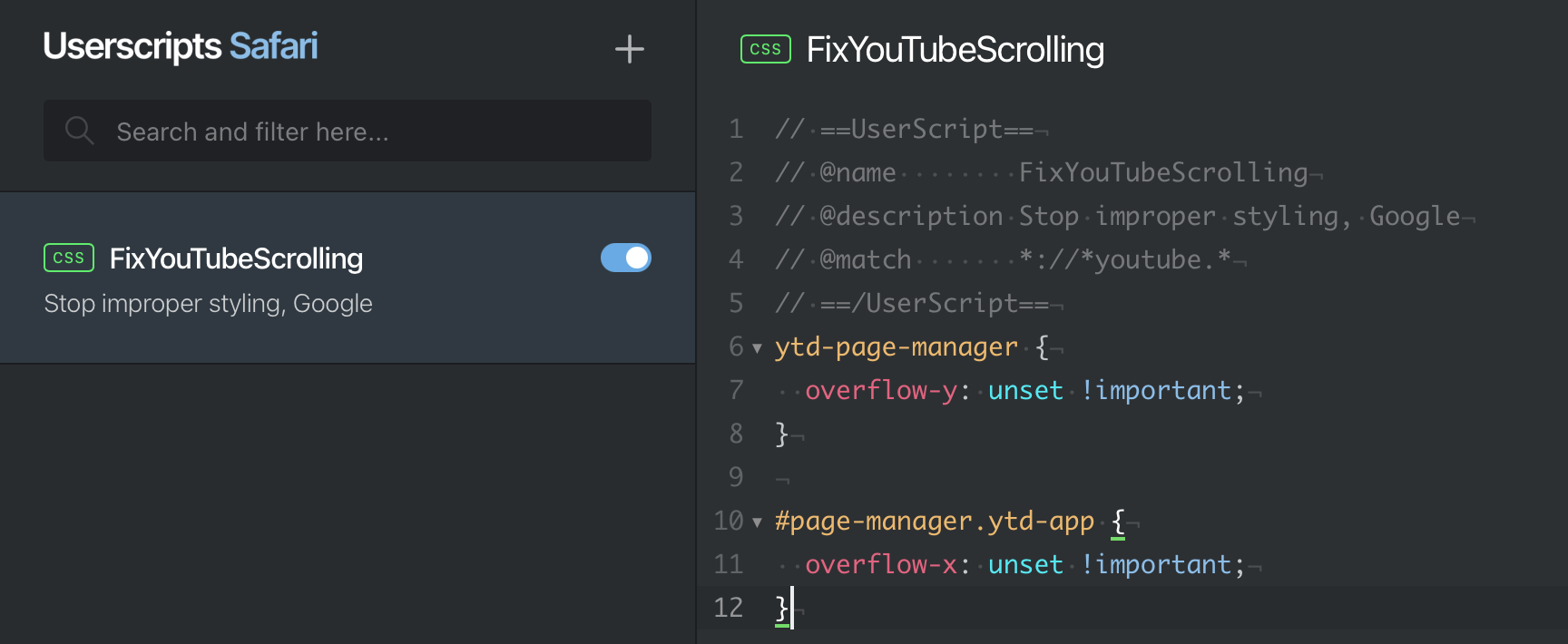Screen dimensions: 1568x644
Task: Click the plus icon to add a script
Action: click(x=629, y=49)
